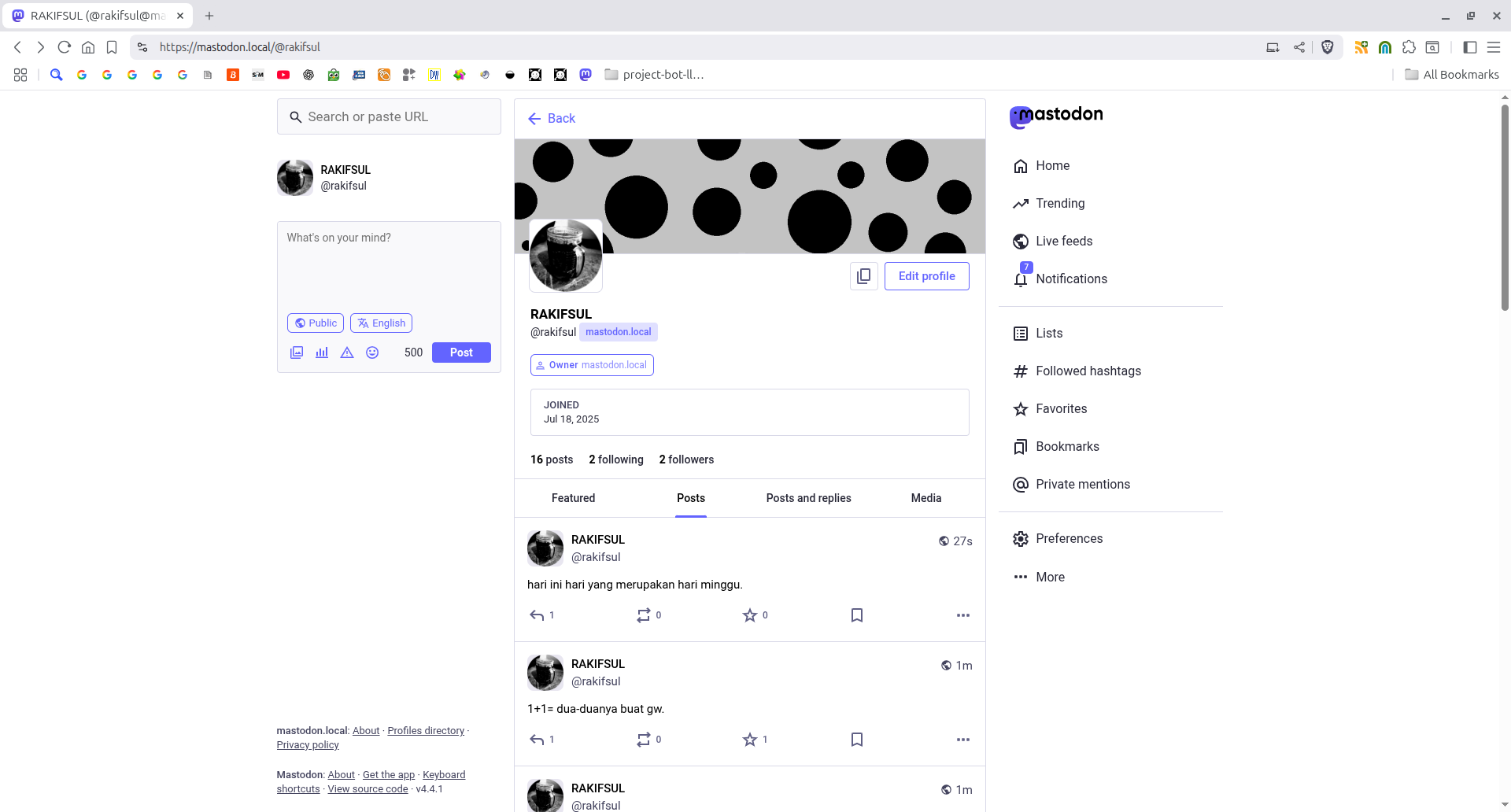Open a new browser tab
Image resolution: width=1511 pixels, height=812 pixels.
point(209,16)
